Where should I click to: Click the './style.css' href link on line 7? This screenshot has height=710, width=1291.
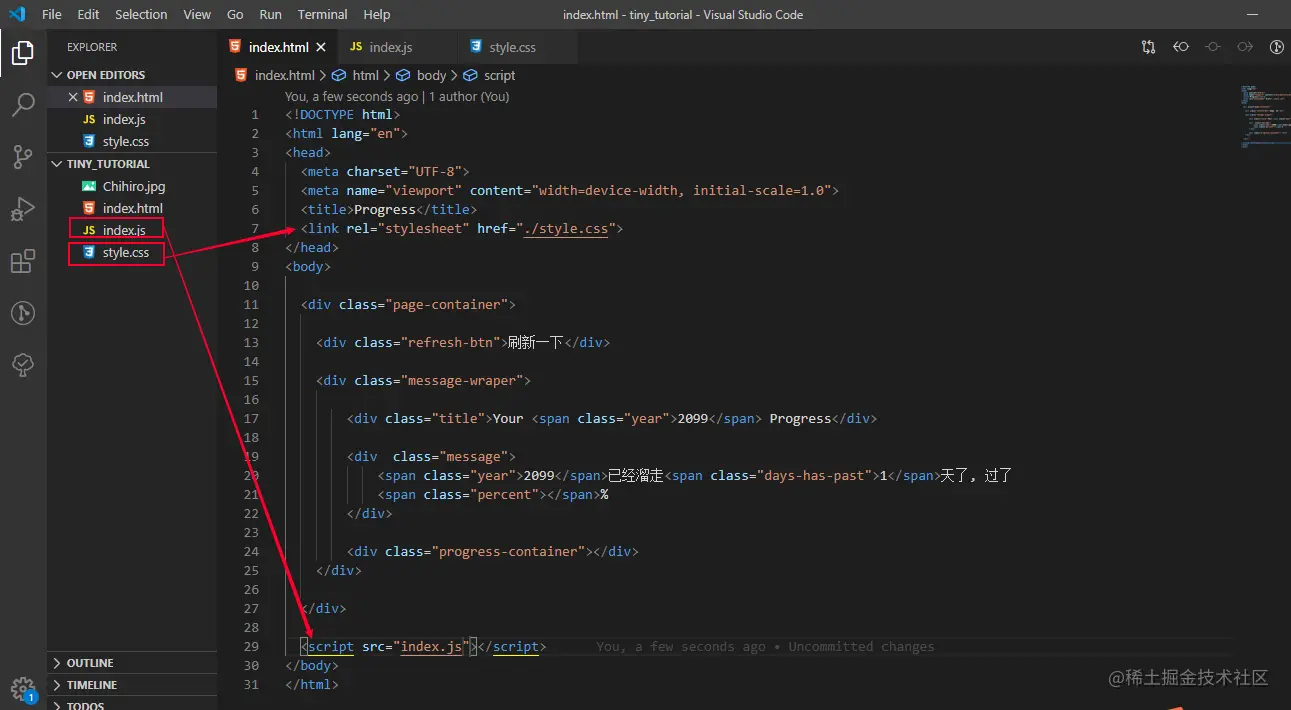click(566, 229)
